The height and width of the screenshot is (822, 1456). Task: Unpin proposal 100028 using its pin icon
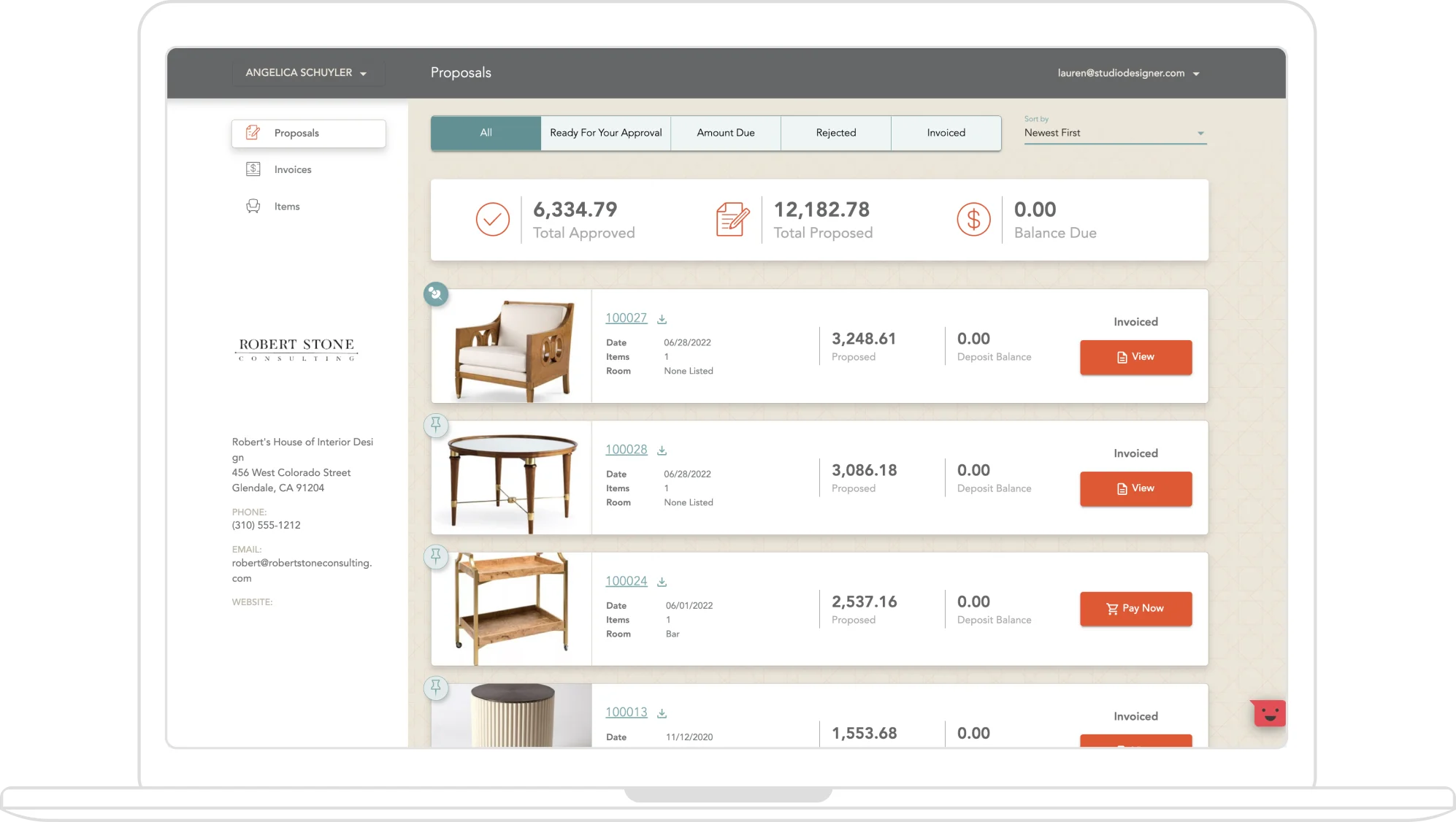point(435,425)
